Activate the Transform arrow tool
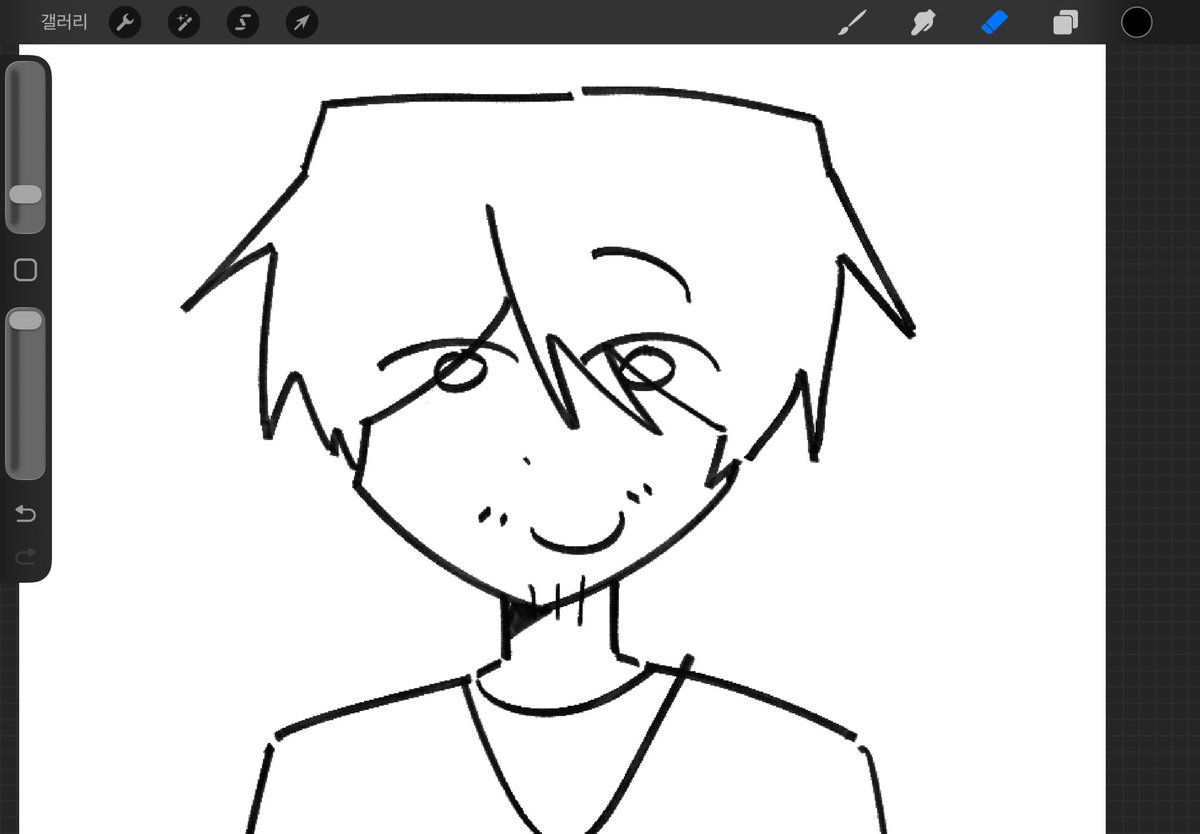Viewport: 1200px width, 834px height. pyautogui.click(x=301, y=22)
